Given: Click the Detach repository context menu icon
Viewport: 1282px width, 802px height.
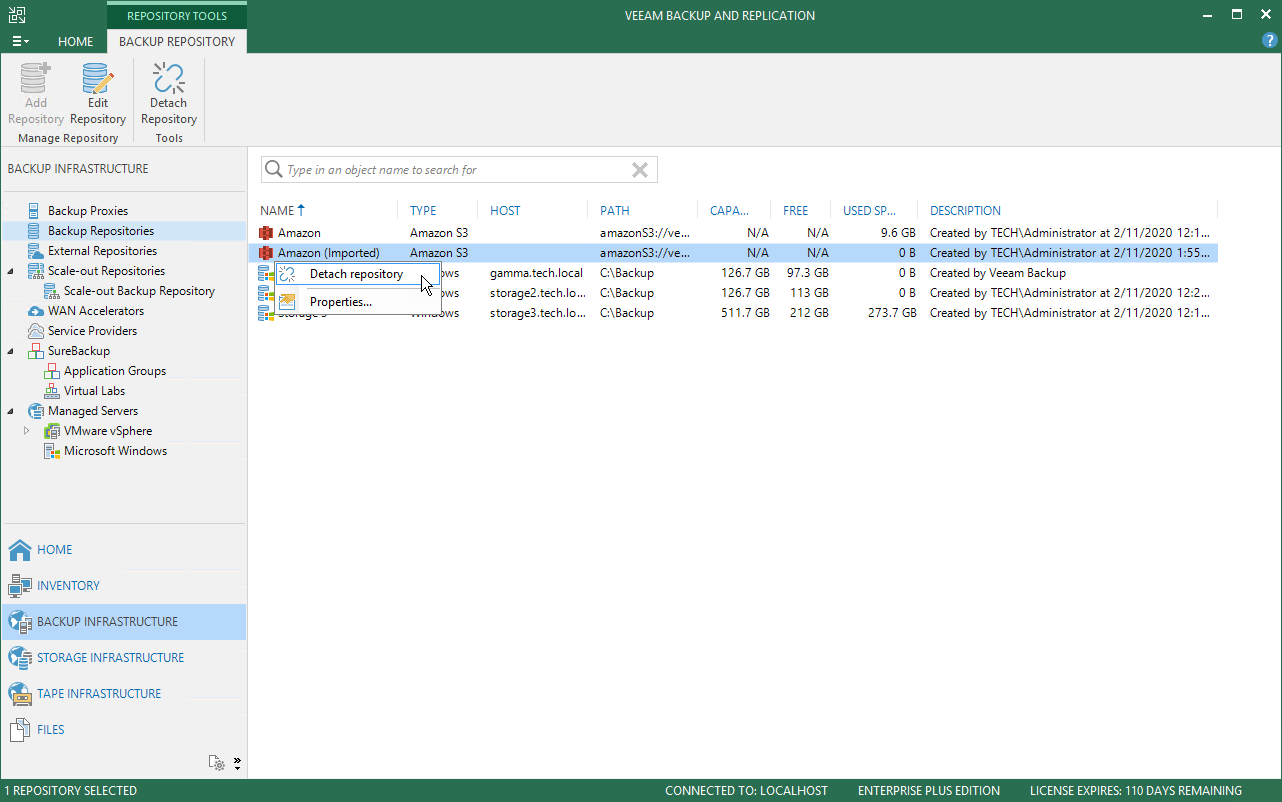Looking at the screenshot, I should 288,274.
